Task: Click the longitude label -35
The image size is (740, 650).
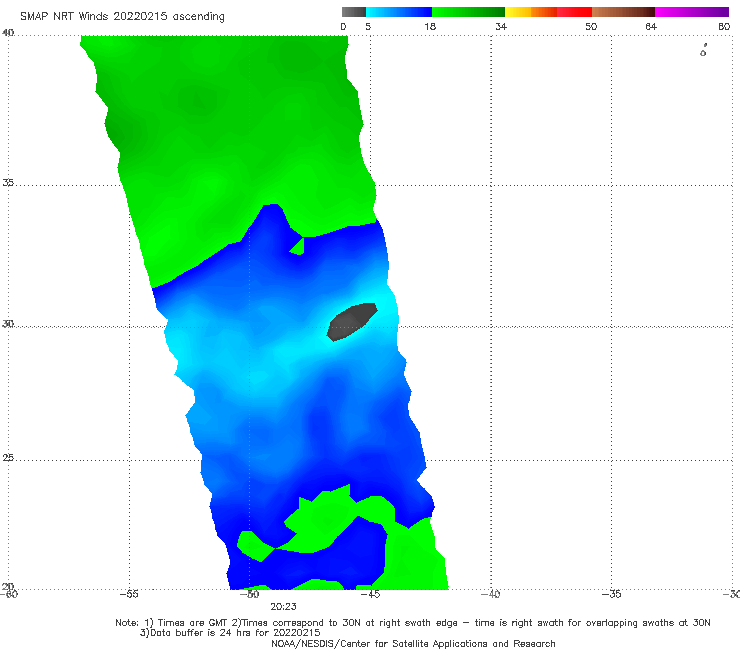Action: tap(612, 594)
